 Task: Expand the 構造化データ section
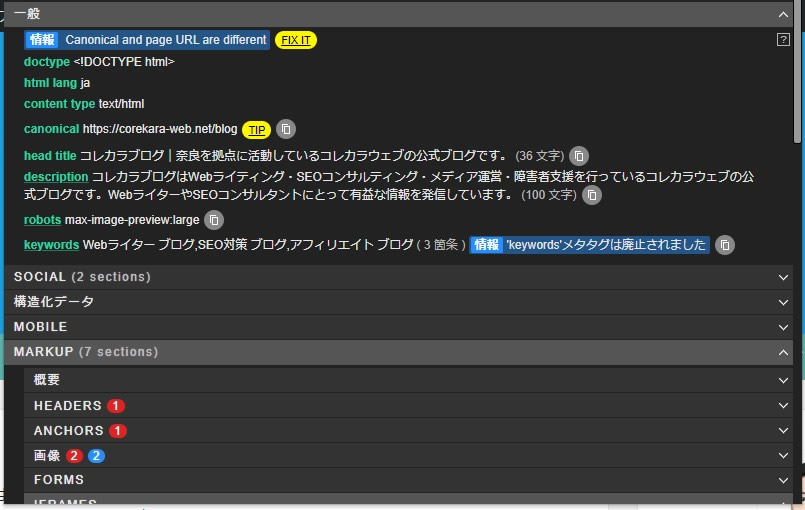pos(783,302)
